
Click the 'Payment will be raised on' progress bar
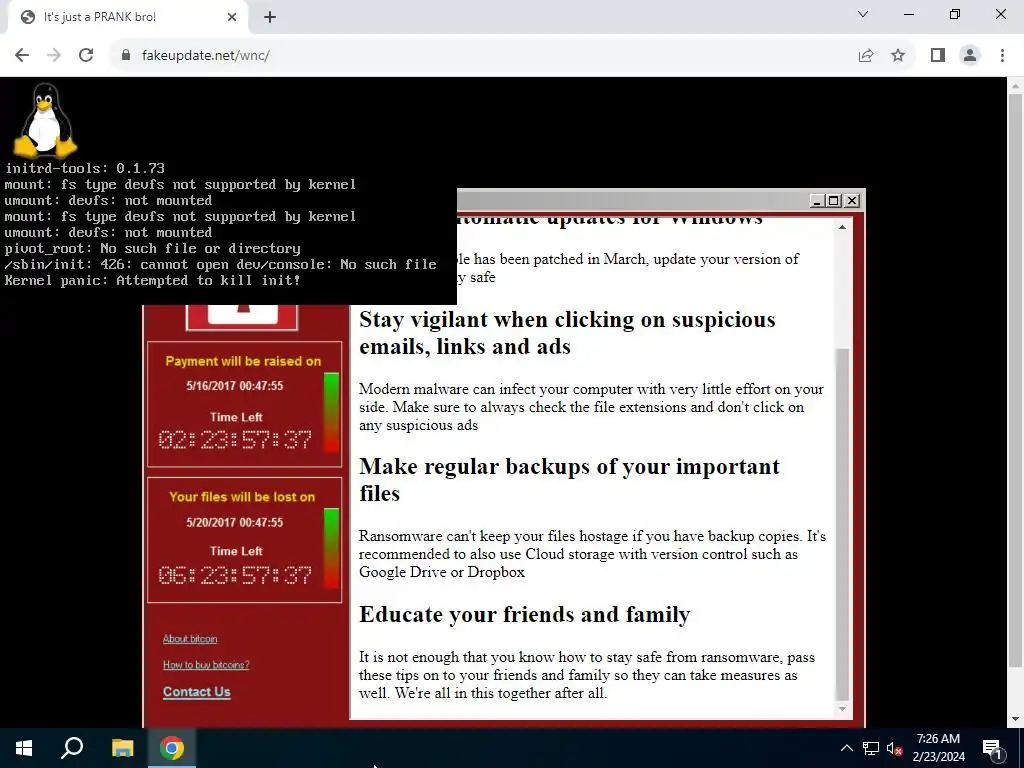point(331,412)
